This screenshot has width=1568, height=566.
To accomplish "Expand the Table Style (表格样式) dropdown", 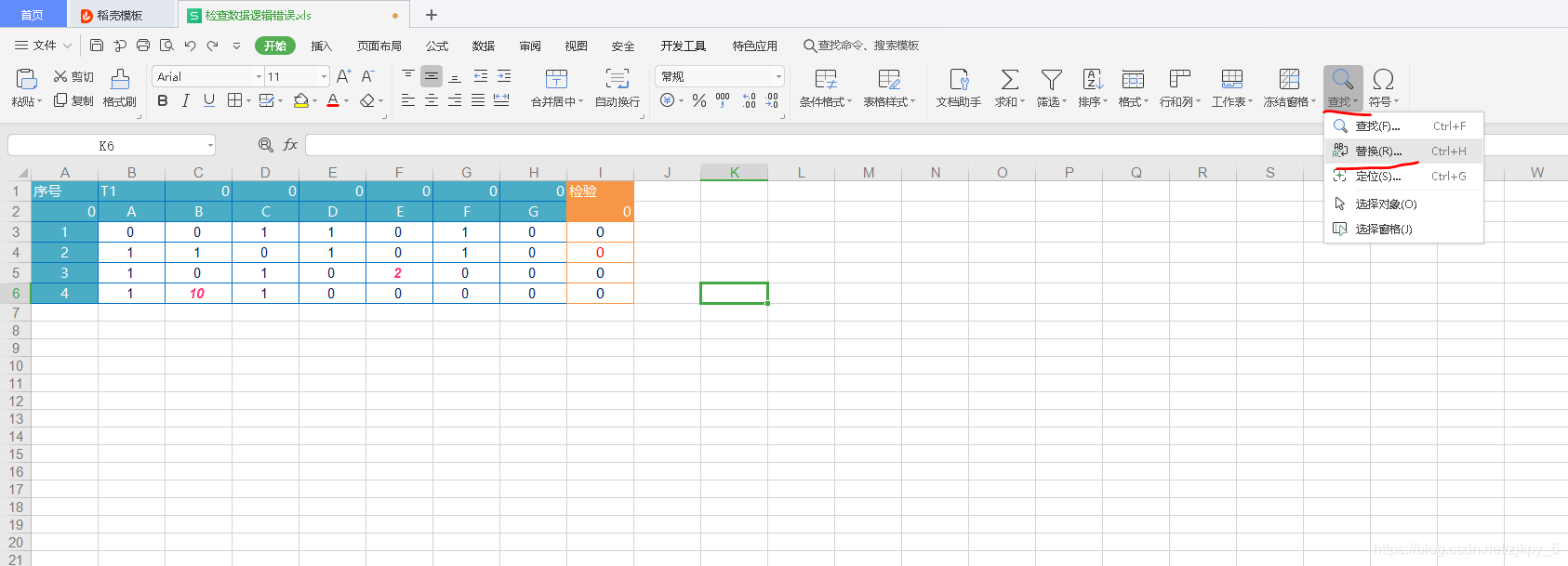I will [912, 102].
